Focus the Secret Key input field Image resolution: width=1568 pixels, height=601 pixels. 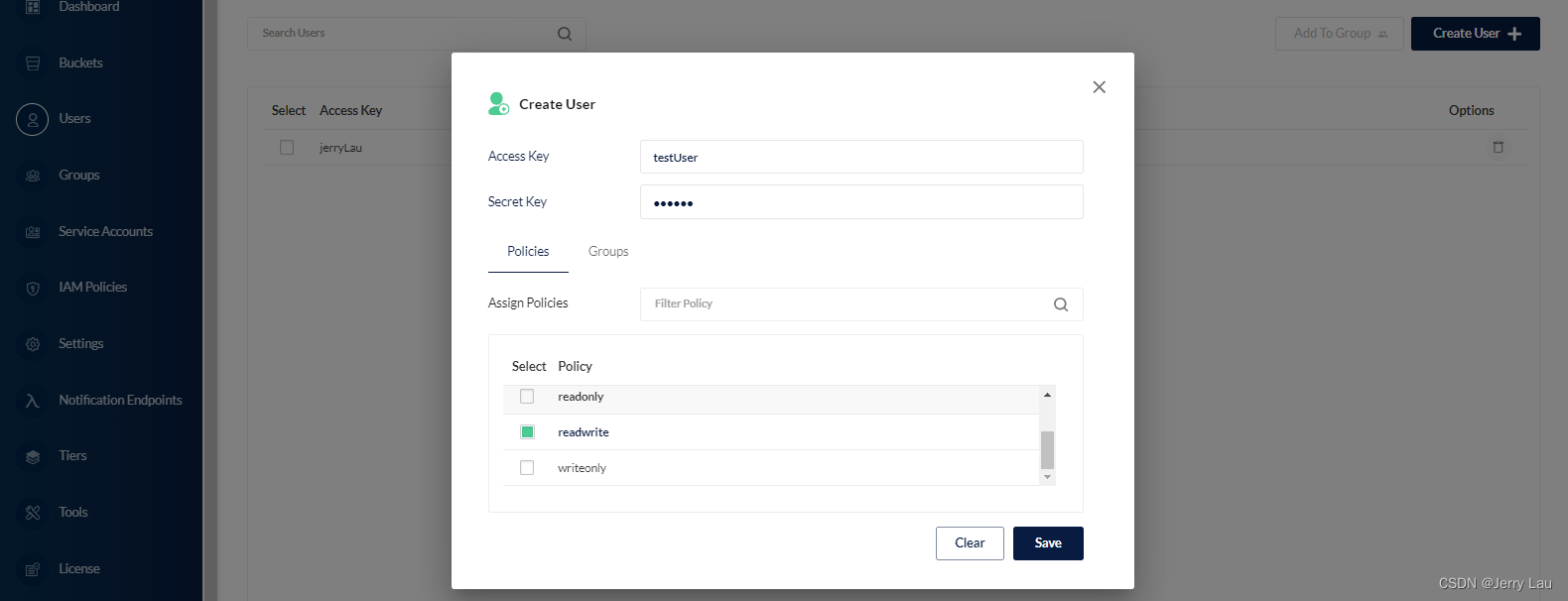click(x=861, y=202)
